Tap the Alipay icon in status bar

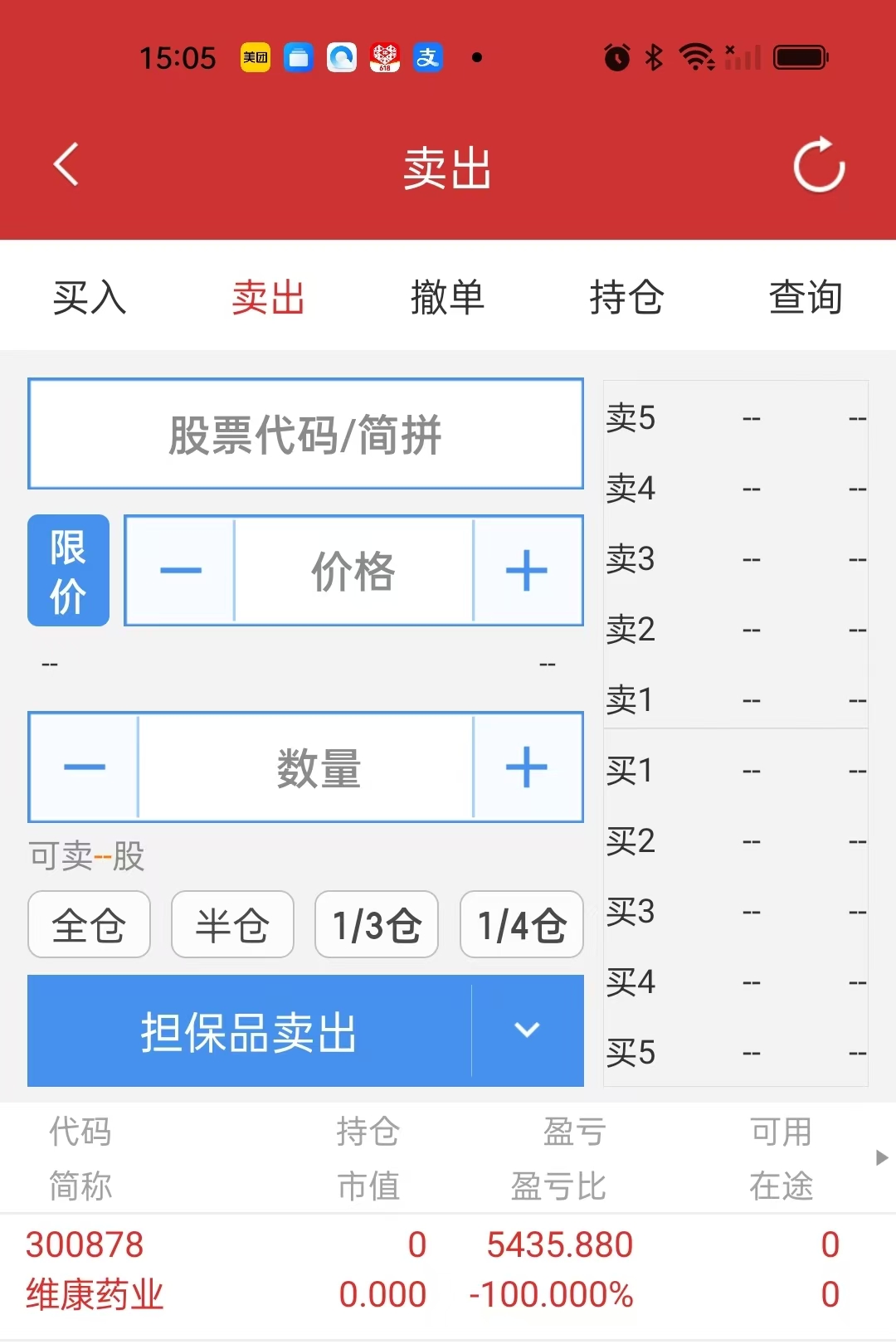click(x=428, y=57)
